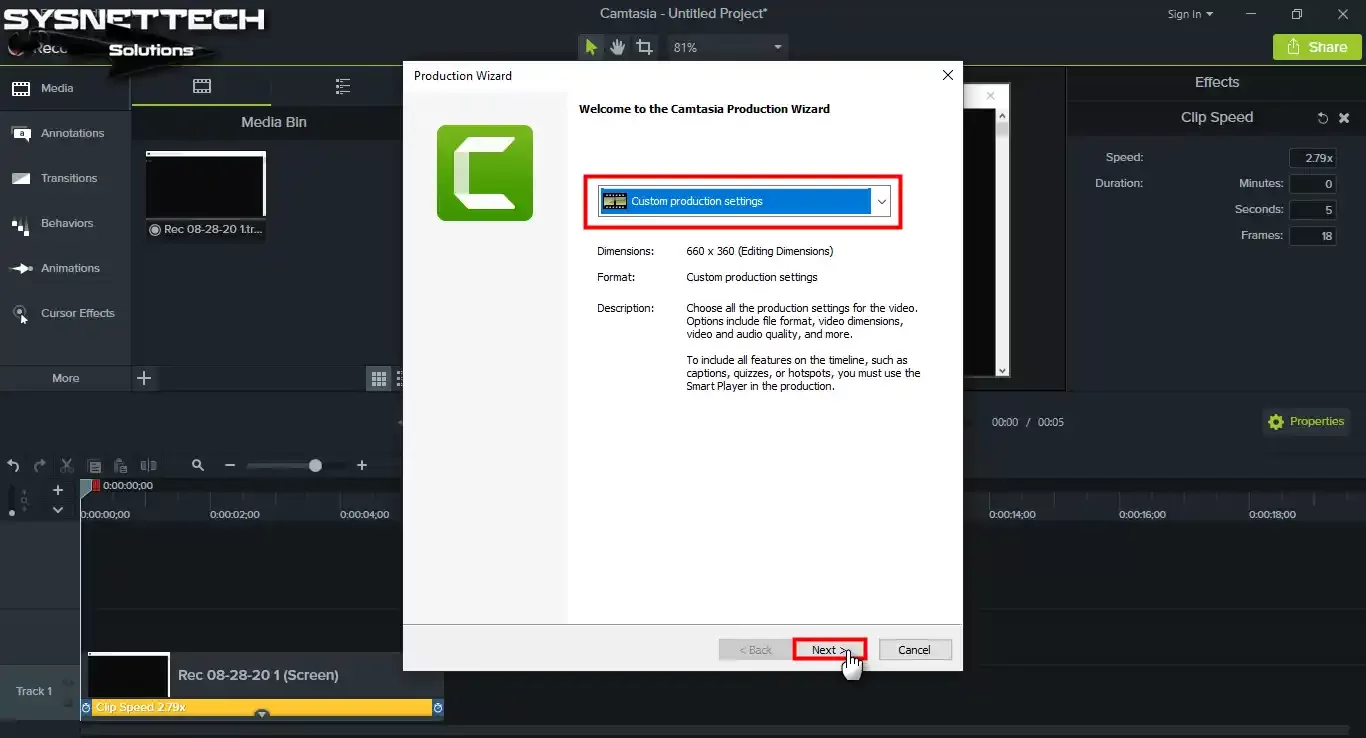Click the left clip speed stopwatch handle
This screenshot has height=738, width=1366.
pos(86,708)
